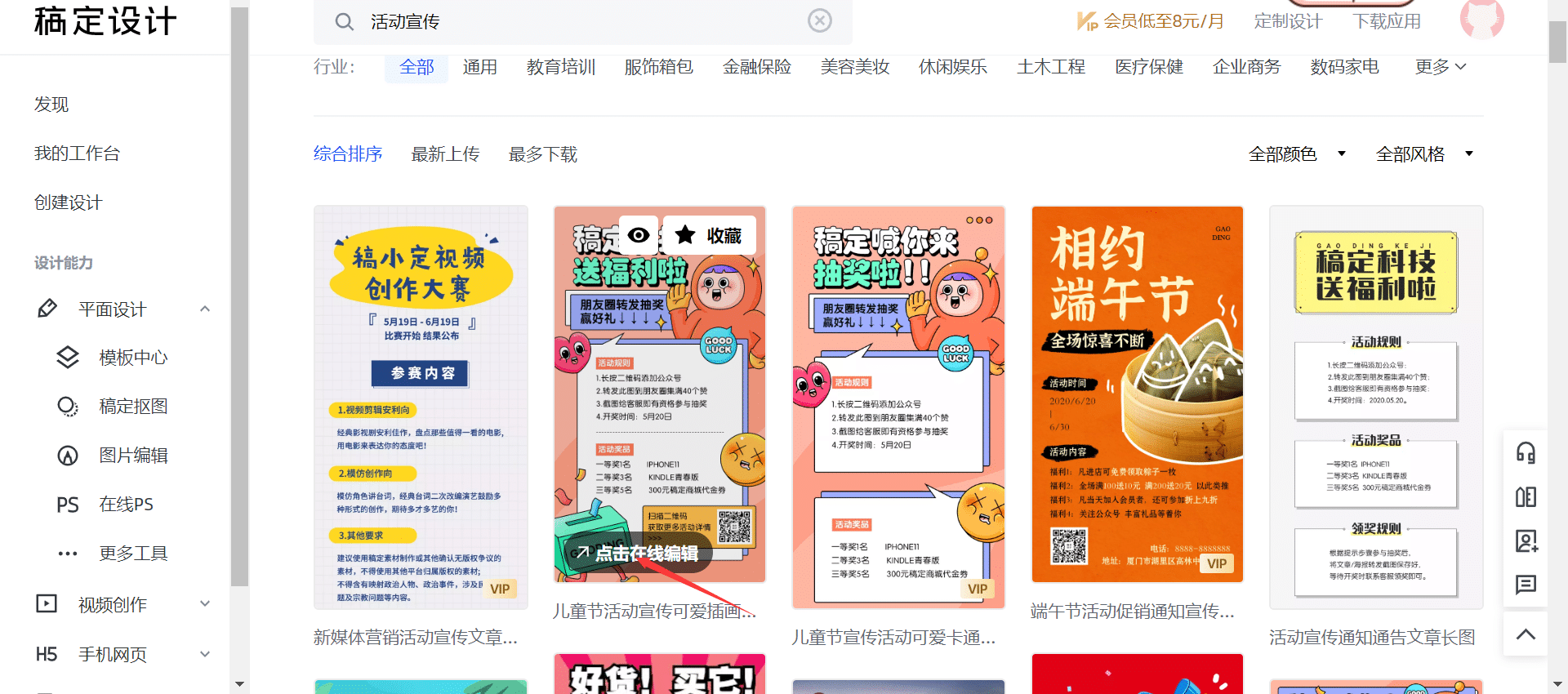This screenshot has height=694, width=1568.
Task: Clear the search box text
Action: click(x=820, y=20)
